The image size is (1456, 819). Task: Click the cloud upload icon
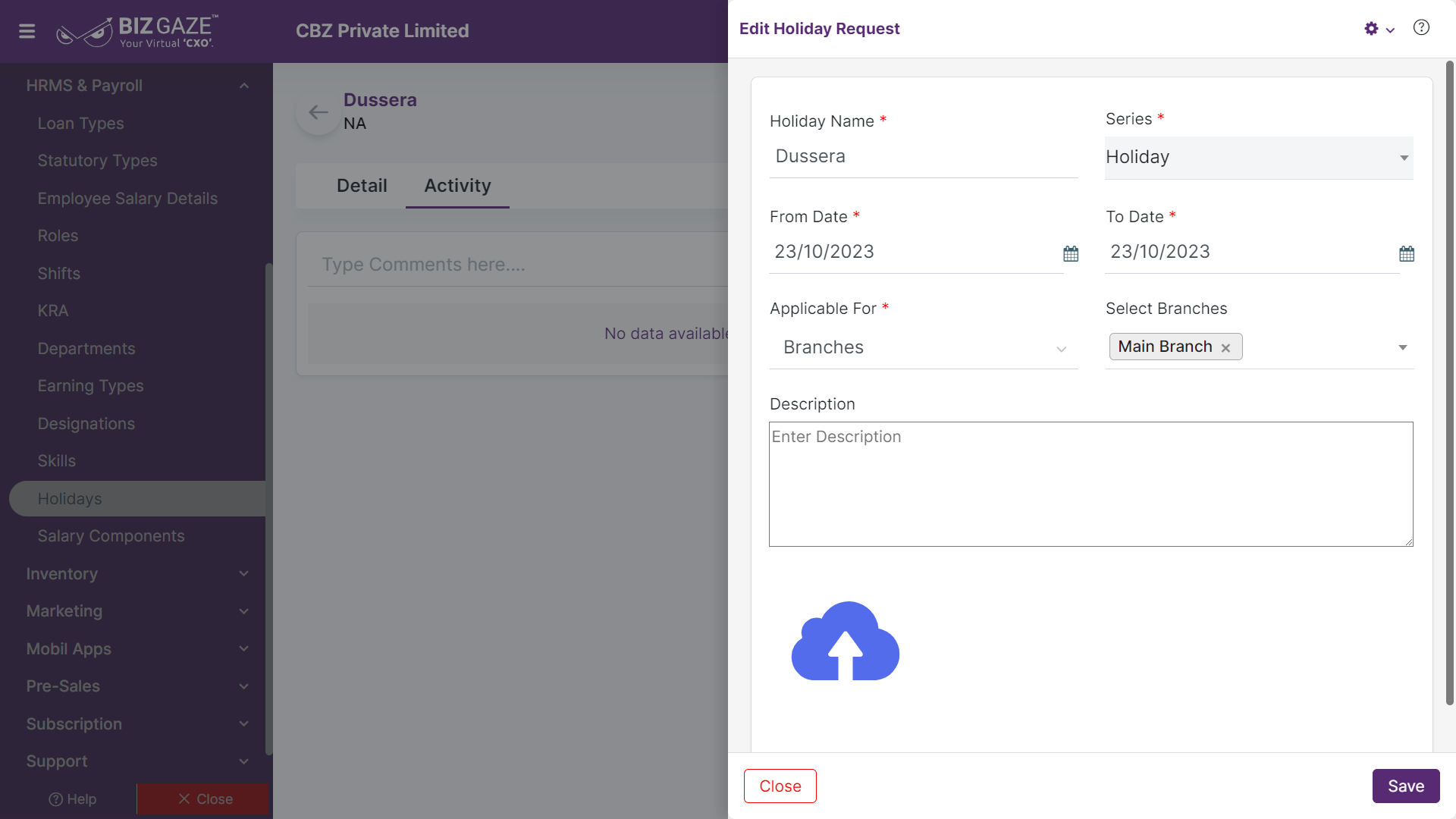click(846, 642)
